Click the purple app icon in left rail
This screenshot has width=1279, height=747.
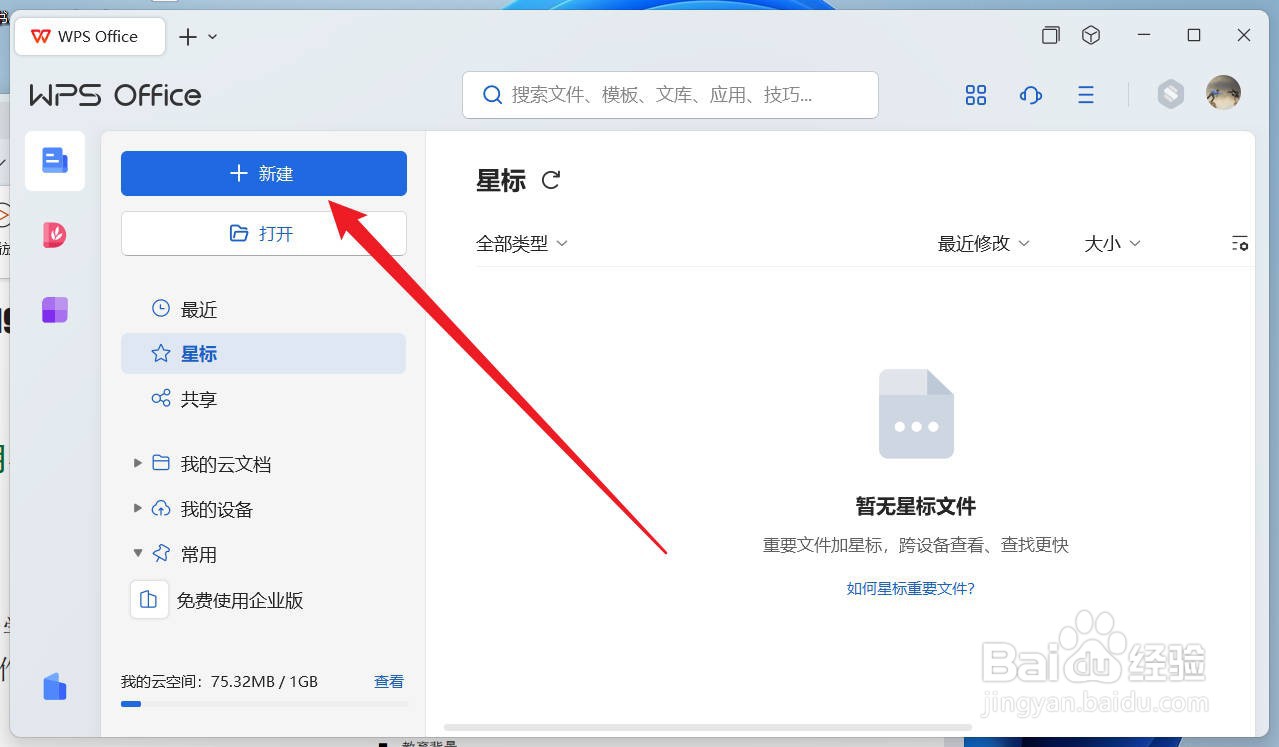[x=55, y=310]
